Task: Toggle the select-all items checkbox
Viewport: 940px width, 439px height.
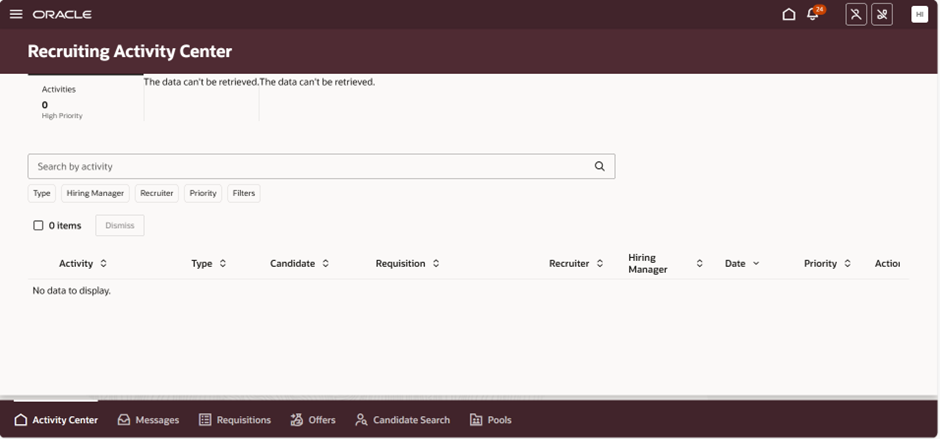Action: pyautogui.click(x=38, y=225)
